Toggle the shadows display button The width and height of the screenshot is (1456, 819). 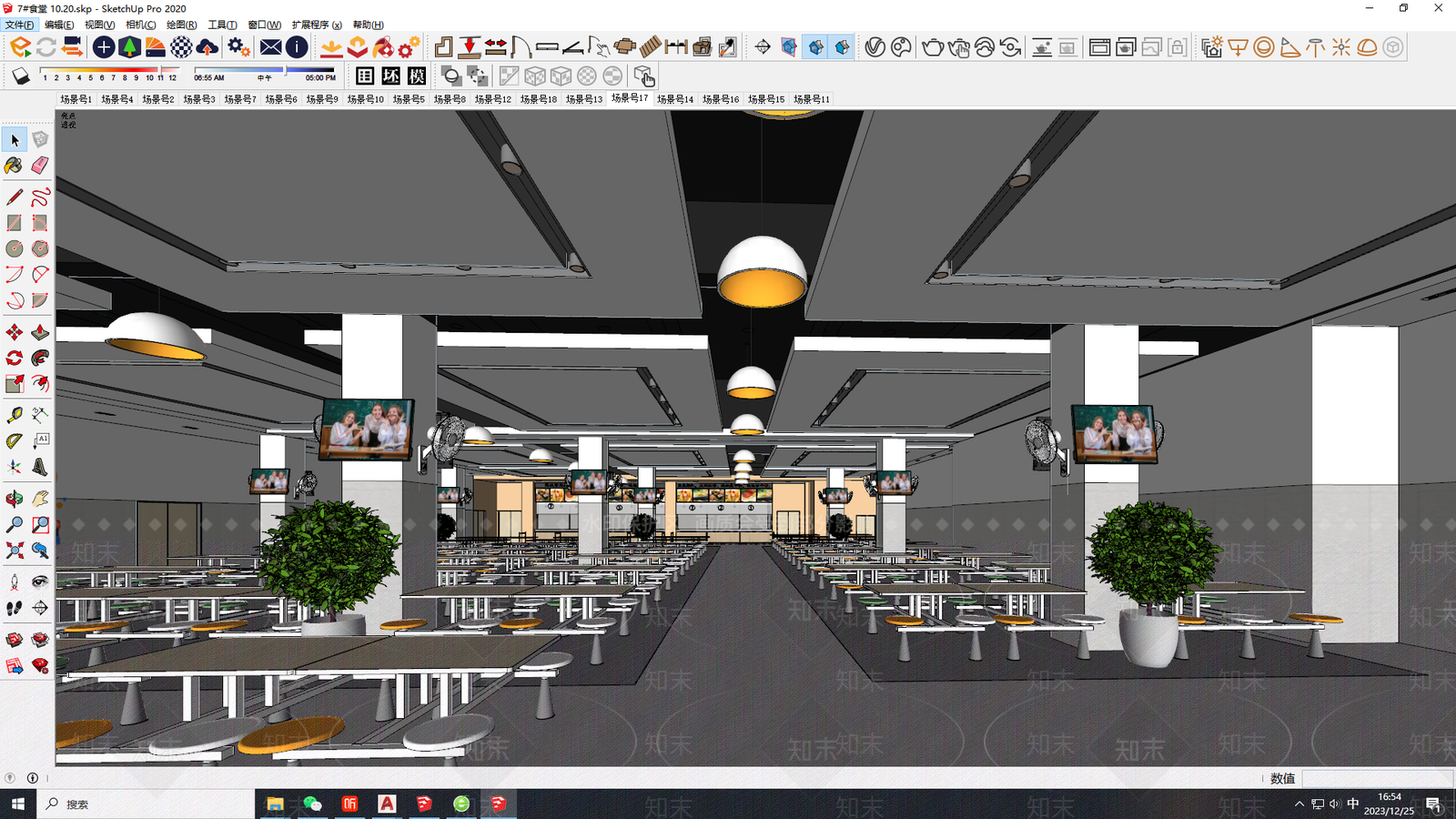21,76
